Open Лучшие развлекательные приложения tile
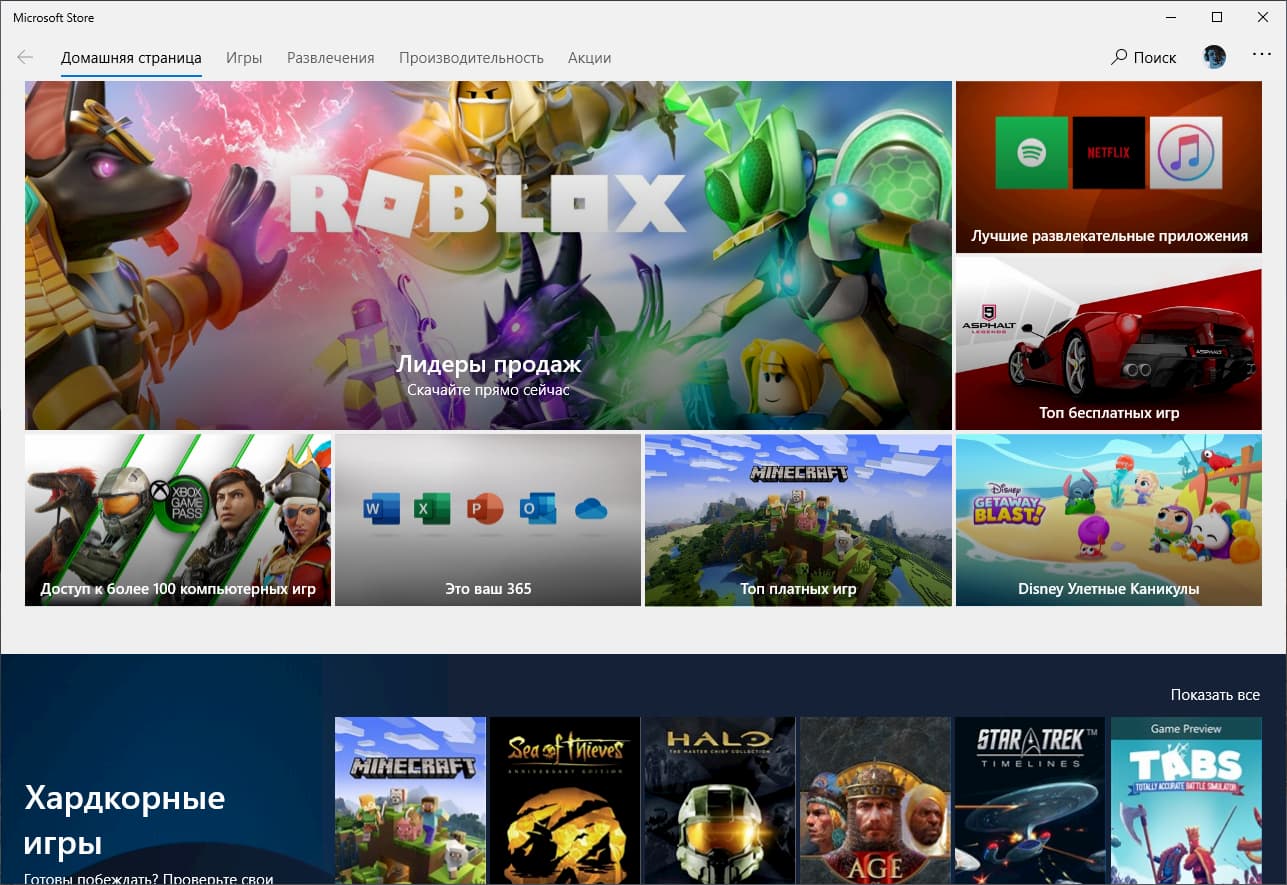Screen dimensions: 1287x885 (1109, 166)
